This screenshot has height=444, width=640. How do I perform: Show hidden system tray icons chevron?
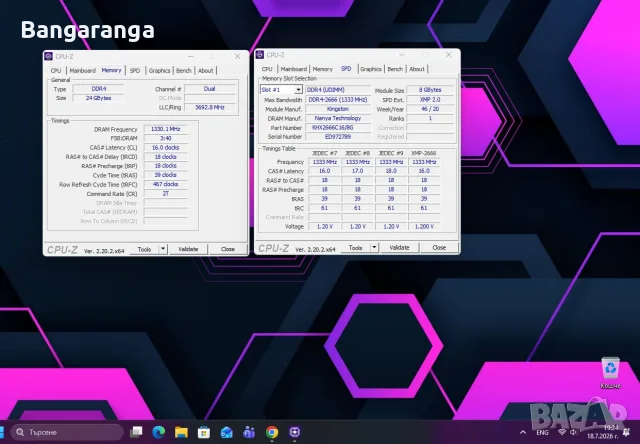coord(523,432)
